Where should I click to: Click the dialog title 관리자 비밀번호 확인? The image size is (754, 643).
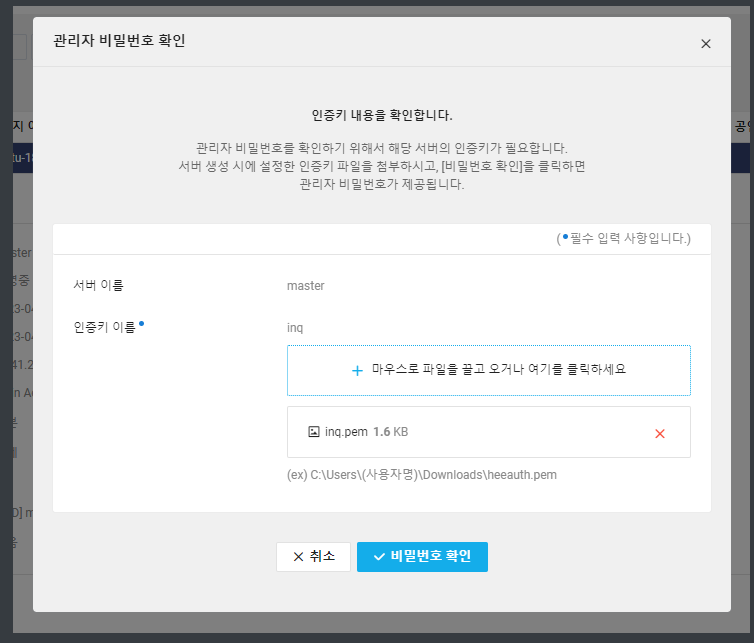pyautogui.click(x=119, y=40)
